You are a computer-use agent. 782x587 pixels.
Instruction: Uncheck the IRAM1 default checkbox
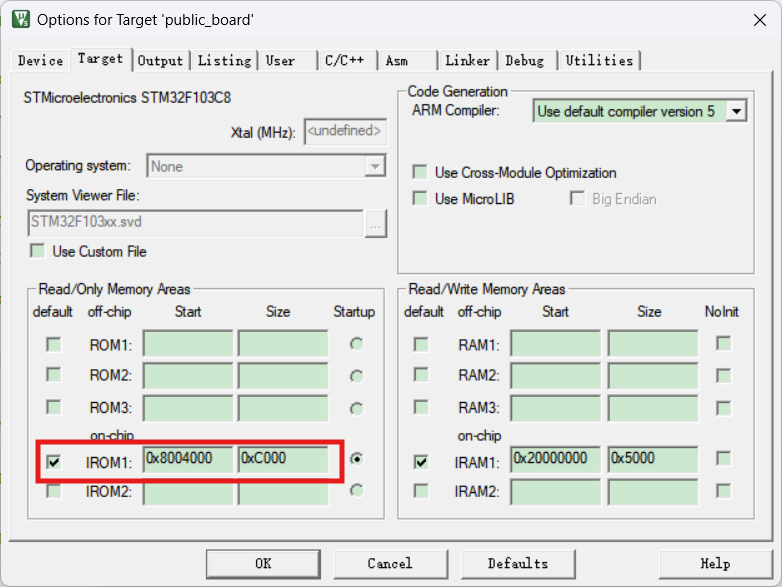tap(421, 462)
